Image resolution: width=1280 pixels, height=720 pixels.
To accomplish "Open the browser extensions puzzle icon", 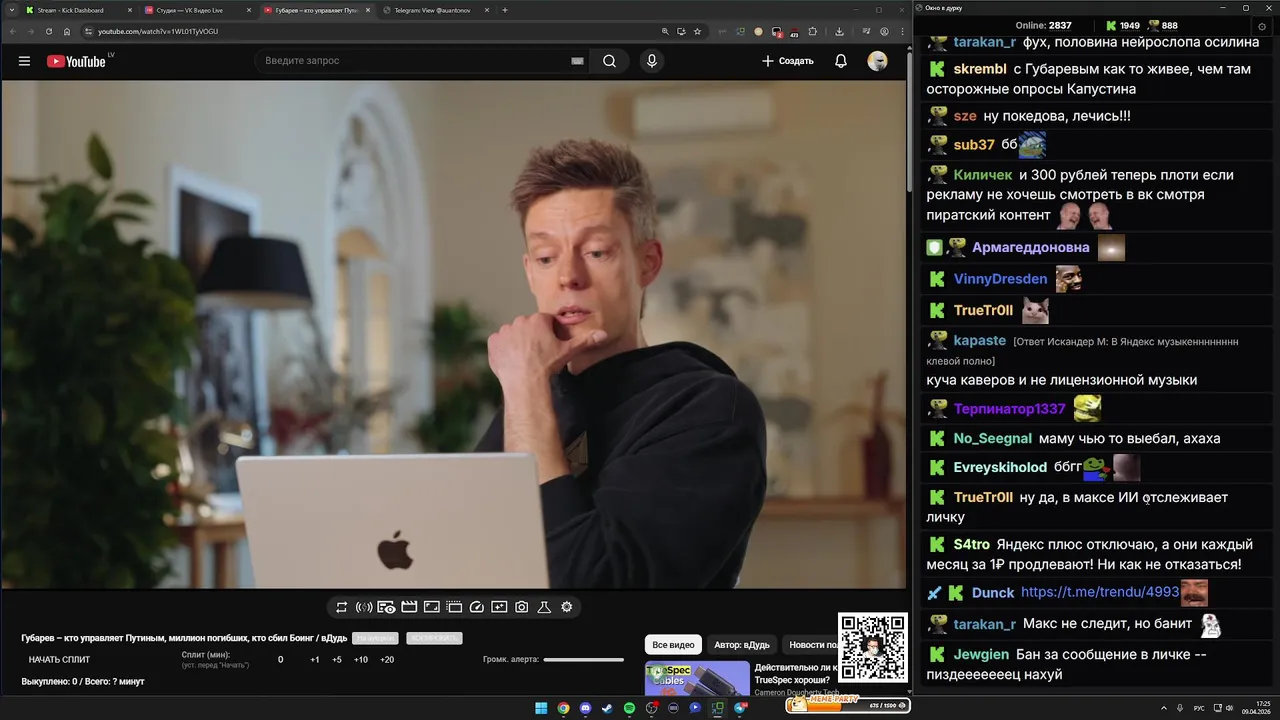I will pyautogui.click(x=812, y=31).
